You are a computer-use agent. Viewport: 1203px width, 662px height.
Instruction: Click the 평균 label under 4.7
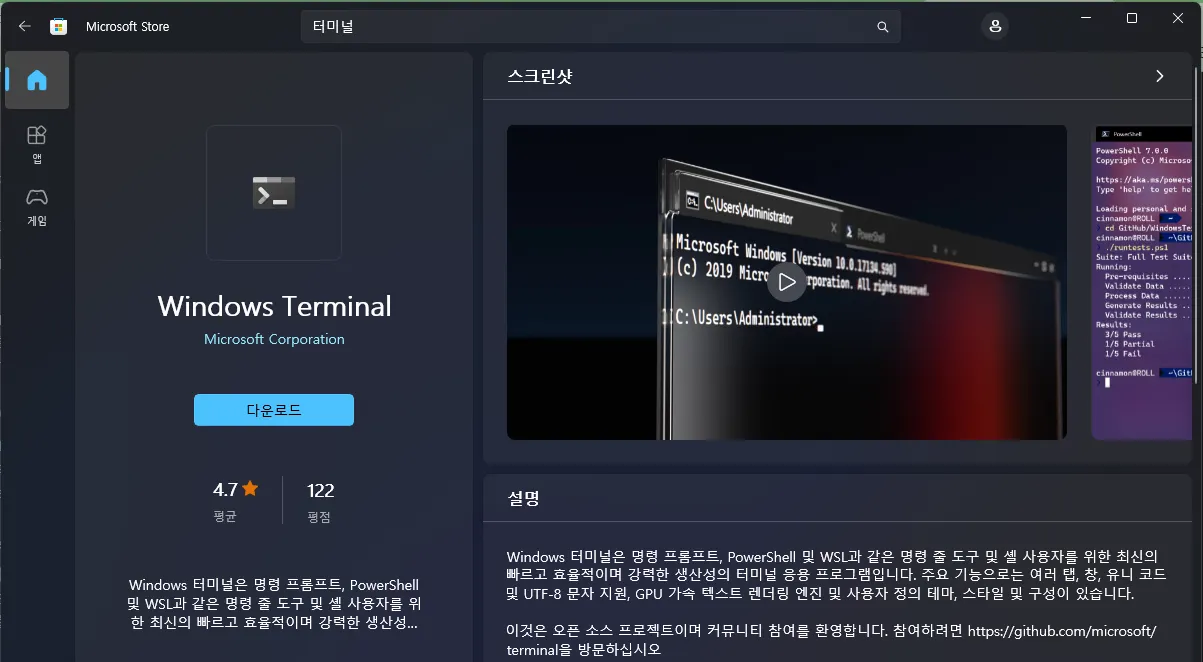click(225, 517)
